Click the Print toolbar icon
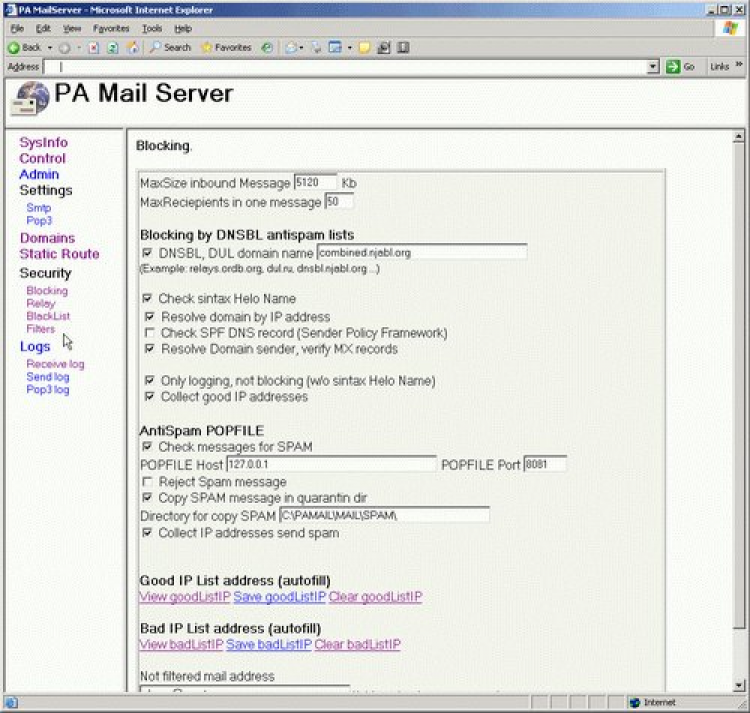This screenshot has width=750, height=713. [316, 48]
